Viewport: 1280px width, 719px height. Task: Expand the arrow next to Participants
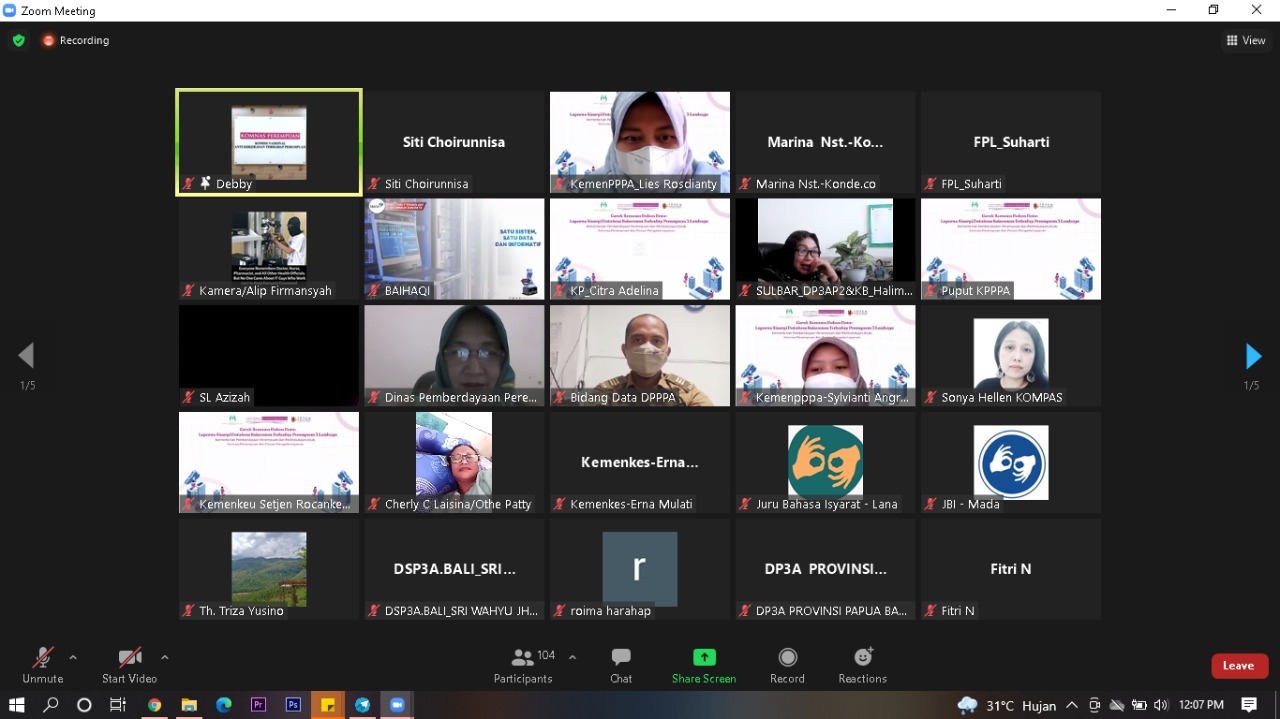point(572,657)
